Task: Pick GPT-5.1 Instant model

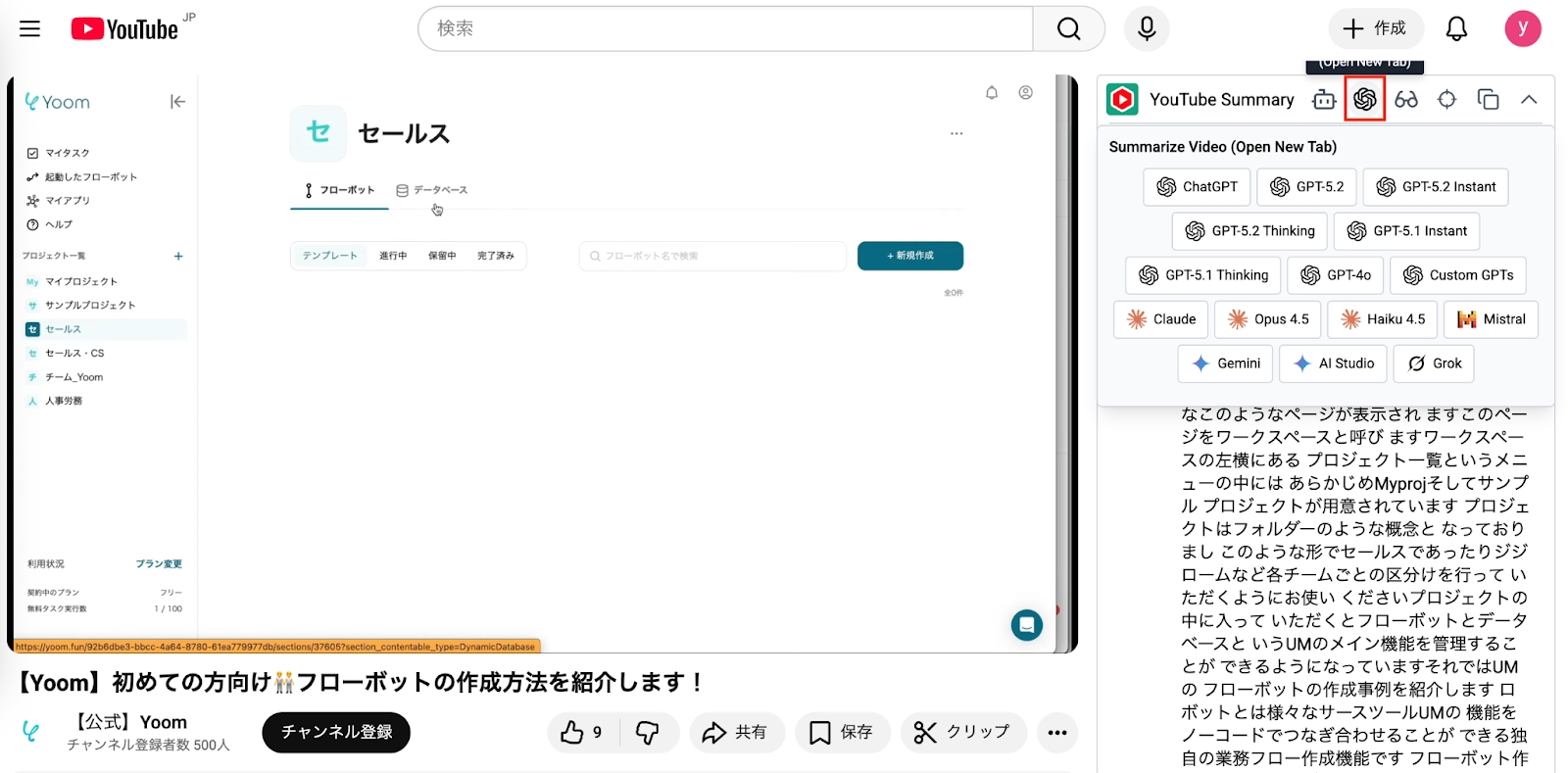Action: pos(1406,231)
